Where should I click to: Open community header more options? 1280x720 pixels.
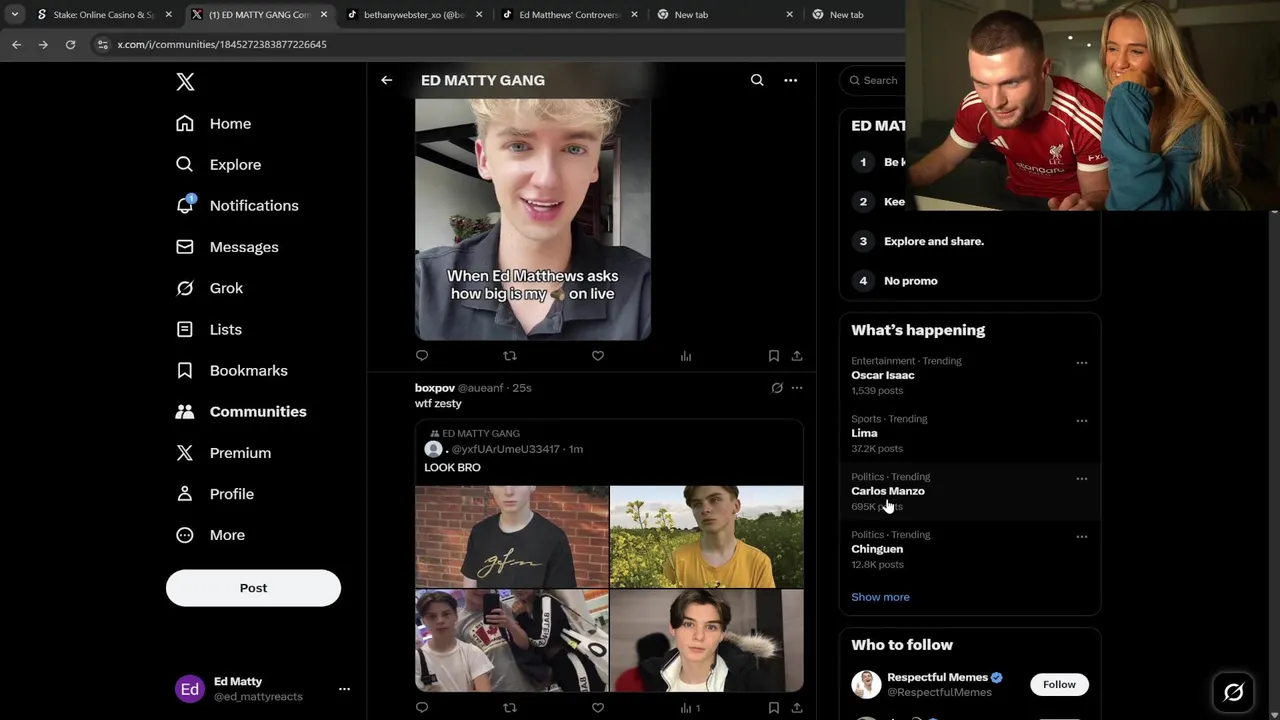[x=790, y=80]
